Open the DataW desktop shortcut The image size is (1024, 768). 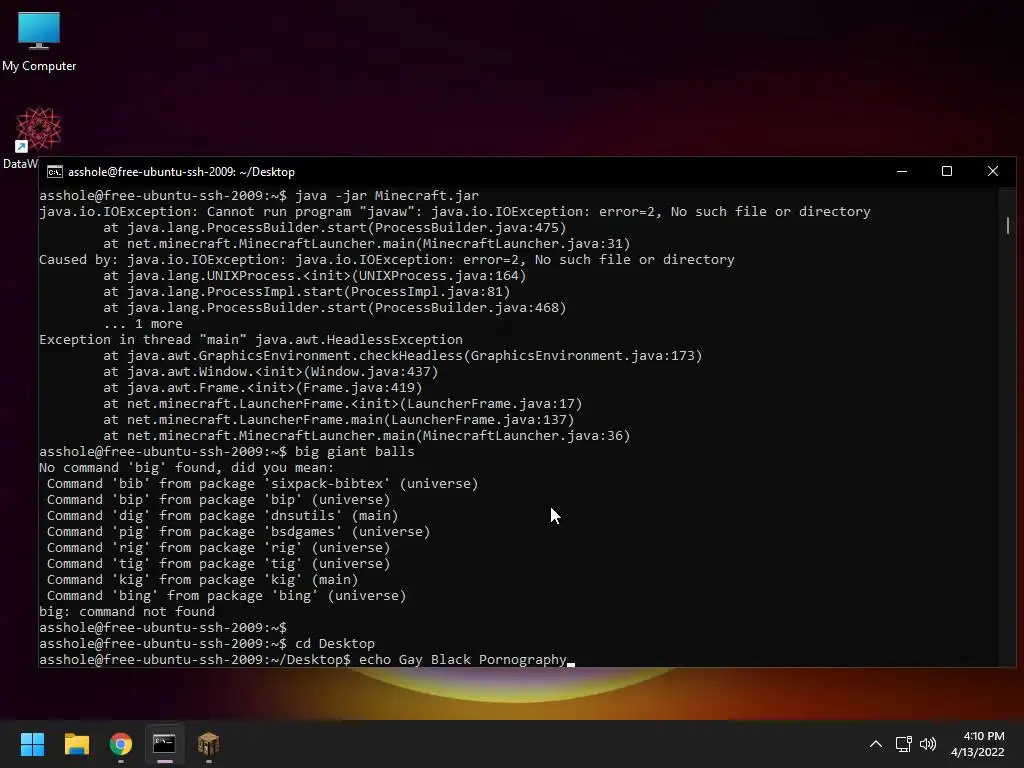(38, 137)
